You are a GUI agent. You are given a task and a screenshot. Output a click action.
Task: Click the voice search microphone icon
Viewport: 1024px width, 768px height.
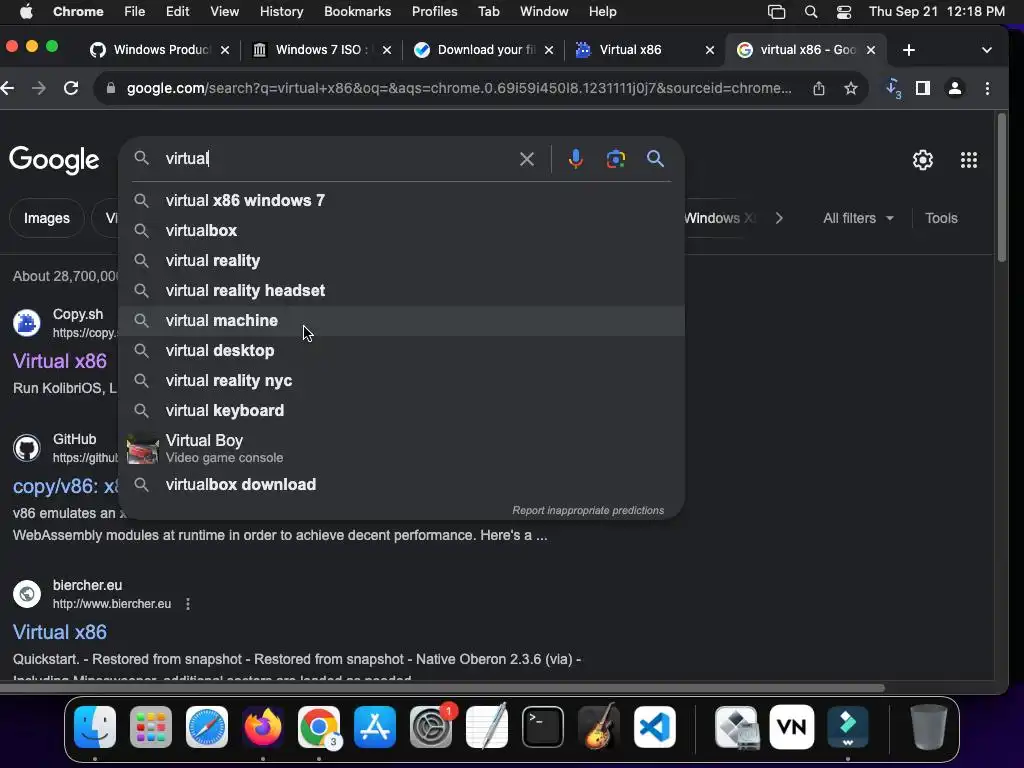575,159
